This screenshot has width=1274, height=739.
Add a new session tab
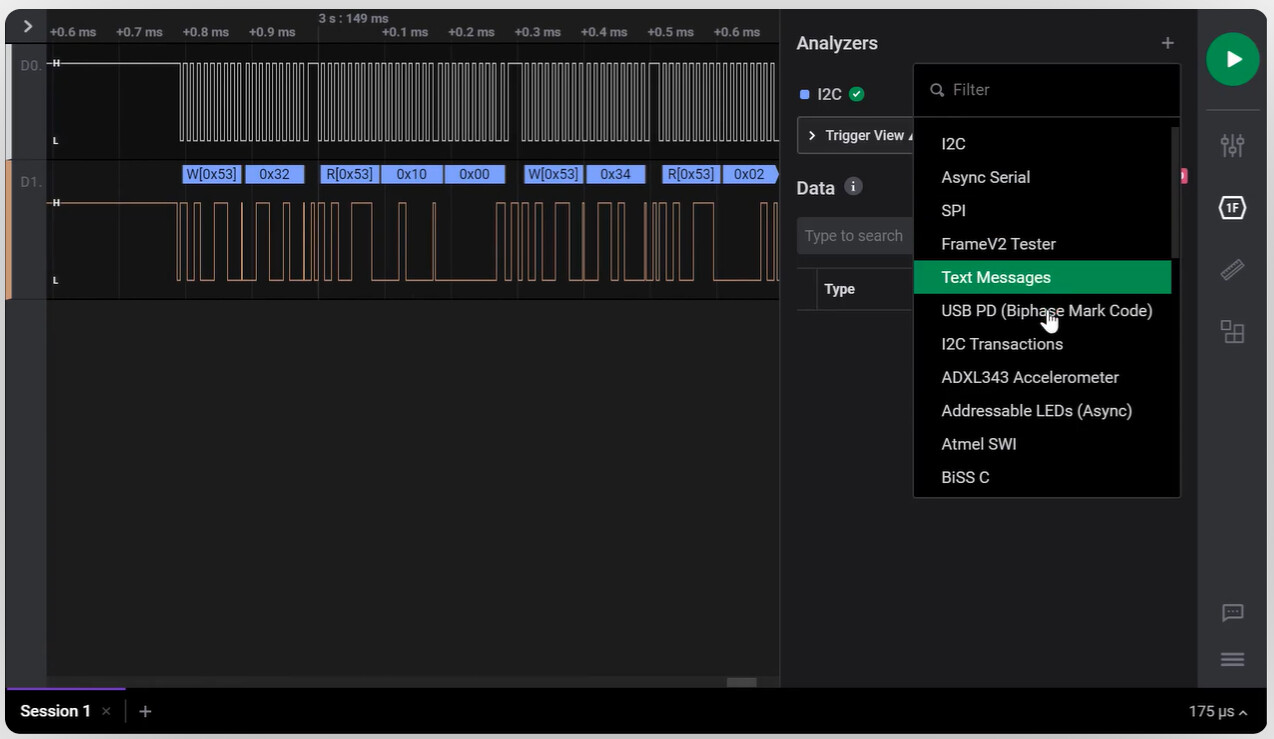pos(145,711)
